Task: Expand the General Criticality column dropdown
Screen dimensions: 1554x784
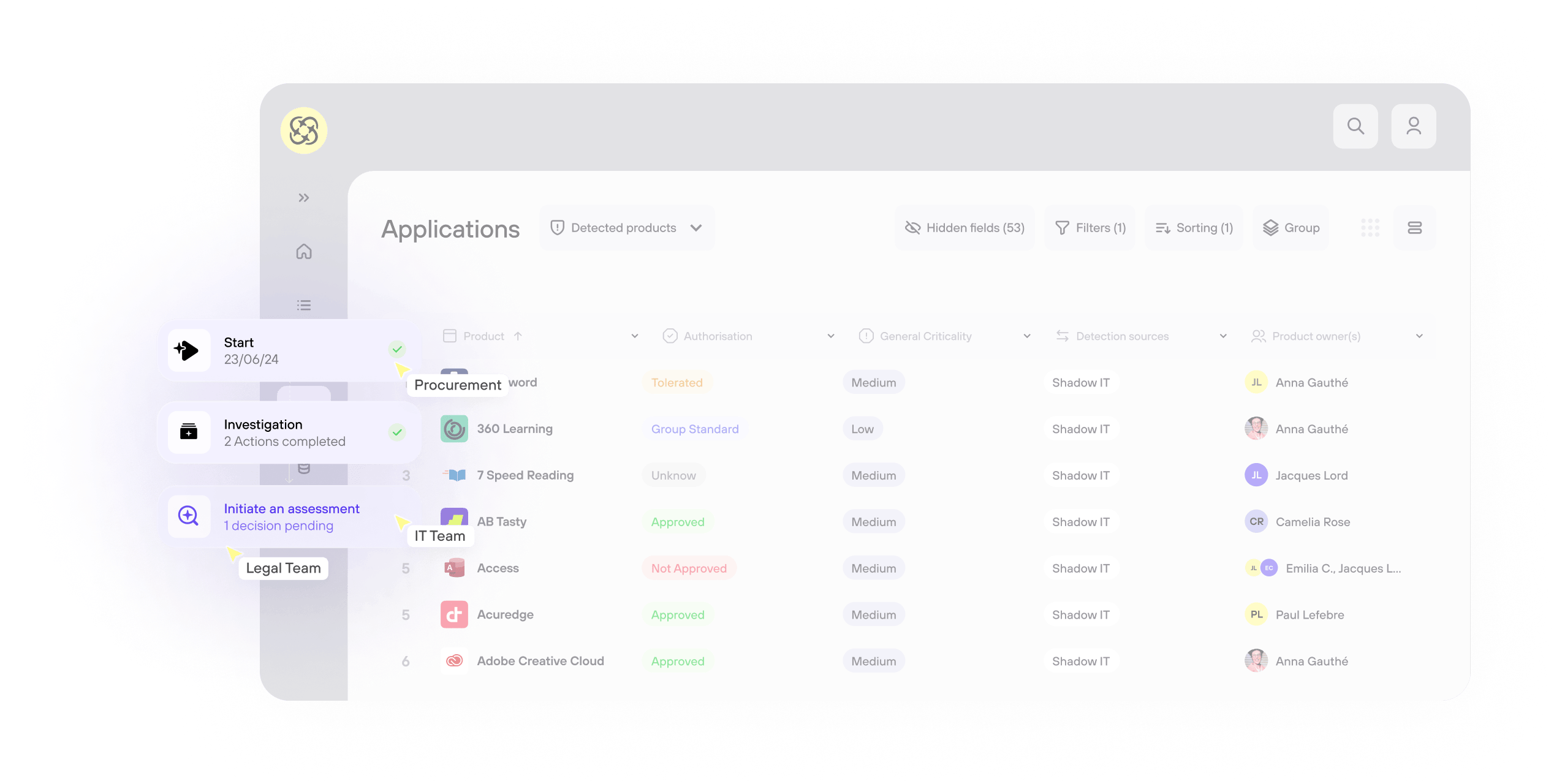Action: pyautogui.click(x=1025, y=335)
